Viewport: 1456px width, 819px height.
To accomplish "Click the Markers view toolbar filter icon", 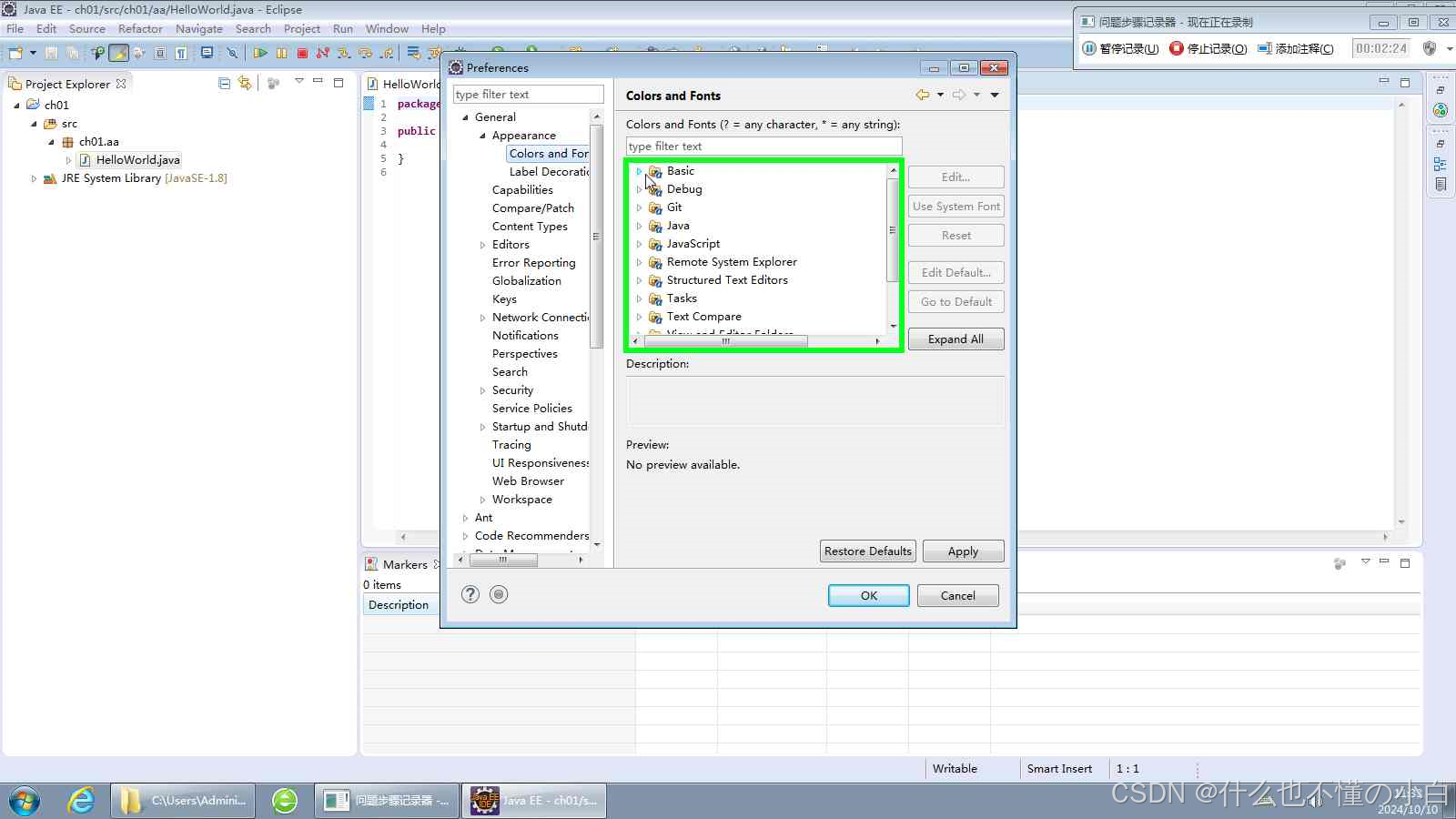I will coord(1340,564).
